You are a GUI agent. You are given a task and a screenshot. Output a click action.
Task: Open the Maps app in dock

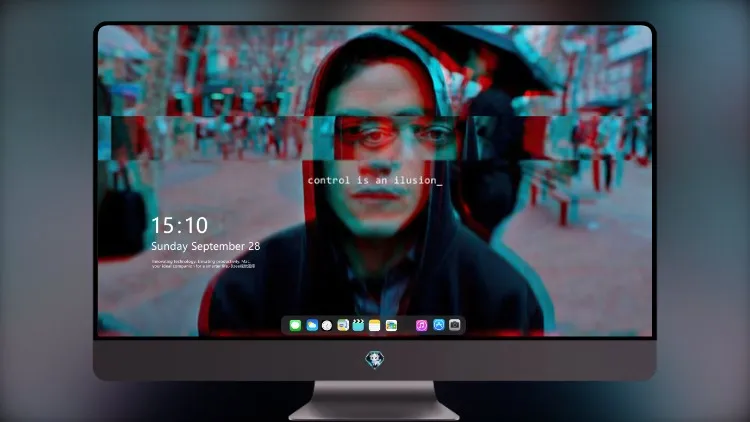click(x=343, y=325)
